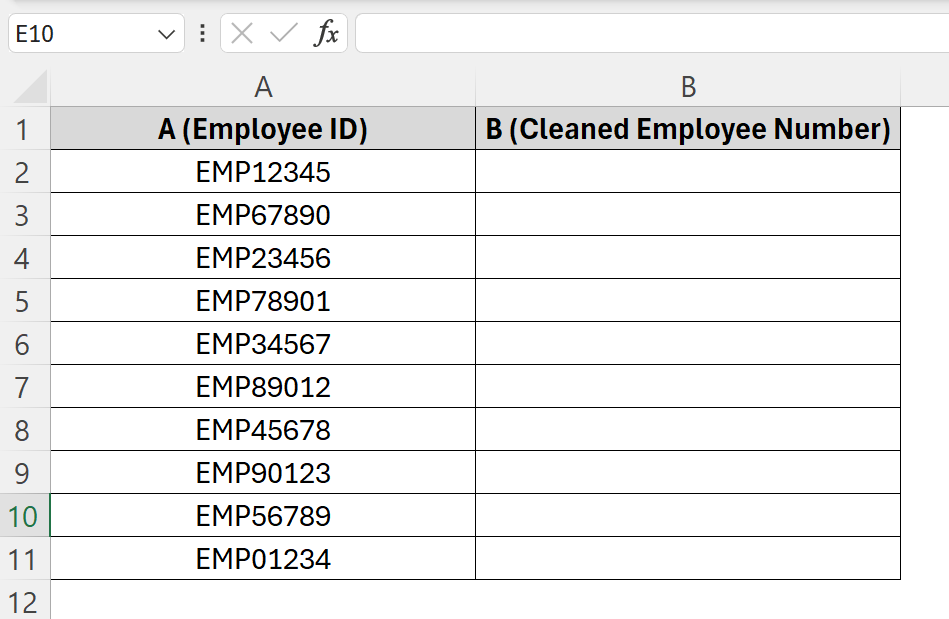Select column B header
This screenshot has height=619, width=949.
point(688,87)
